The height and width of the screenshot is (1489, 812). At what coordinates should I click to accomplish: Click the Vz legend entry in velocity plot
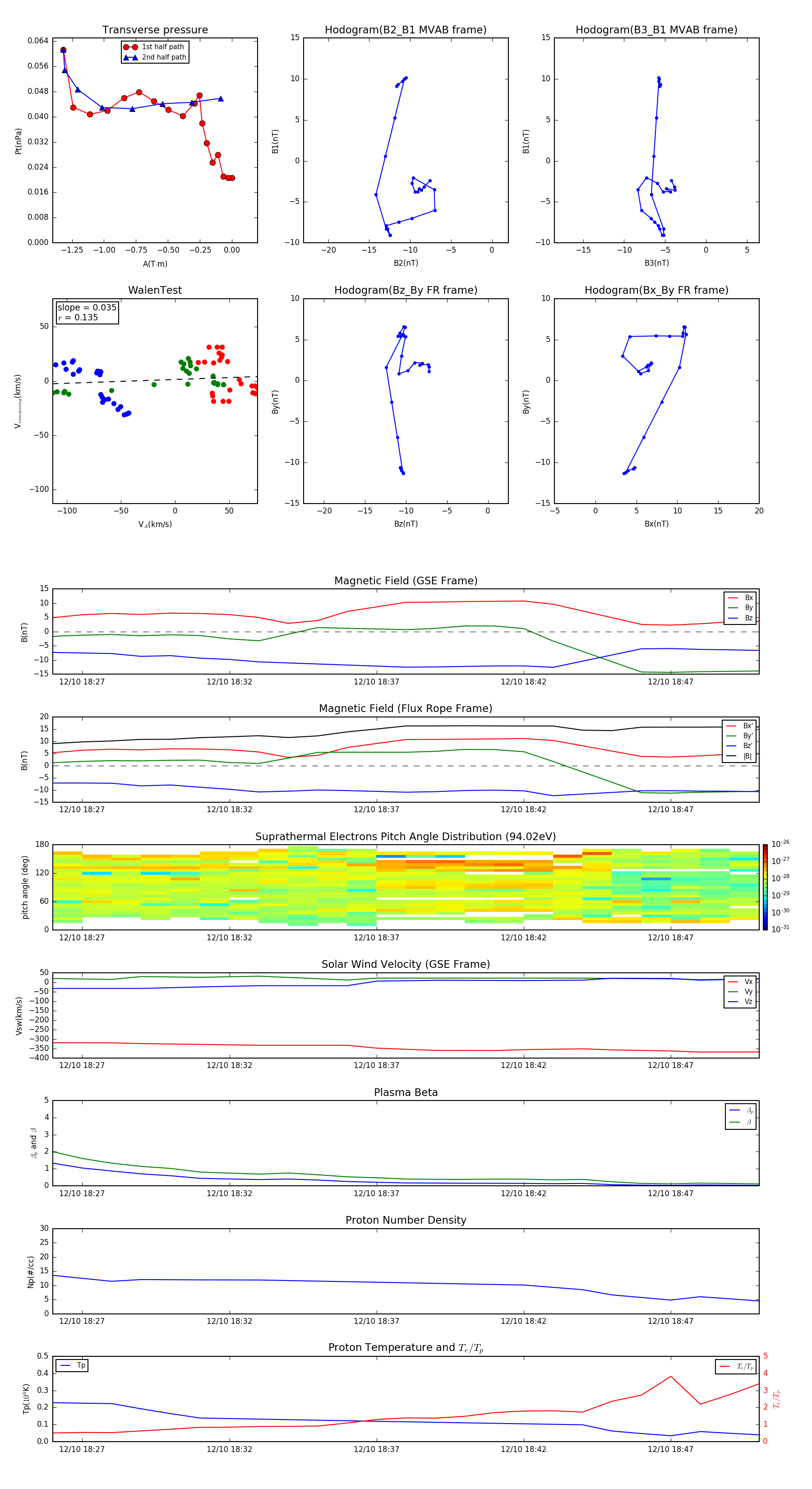[x=741, y=1002]
